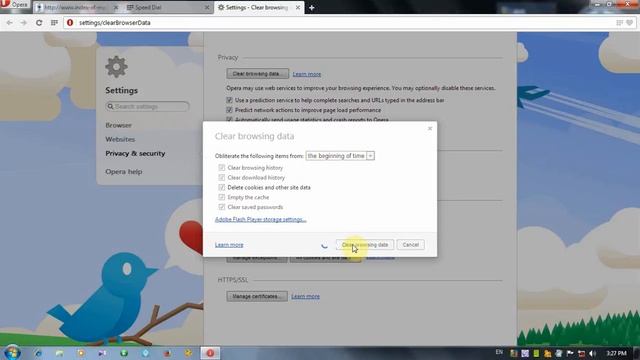
Task: Click the EN language indicator in tray
Action: point(499,352)
